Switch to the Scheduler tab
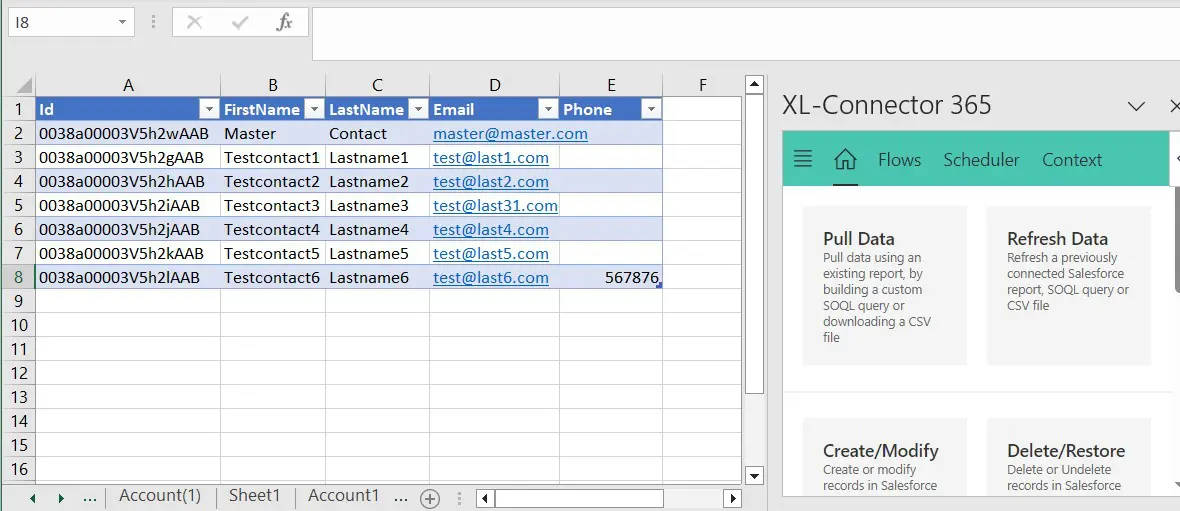 click(981, 159)
